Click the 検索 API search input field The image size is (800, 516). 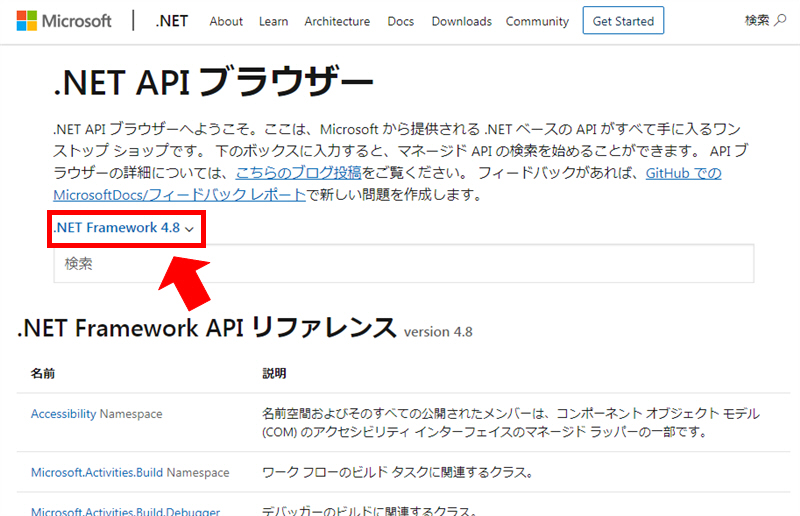(x=404, y=263)
